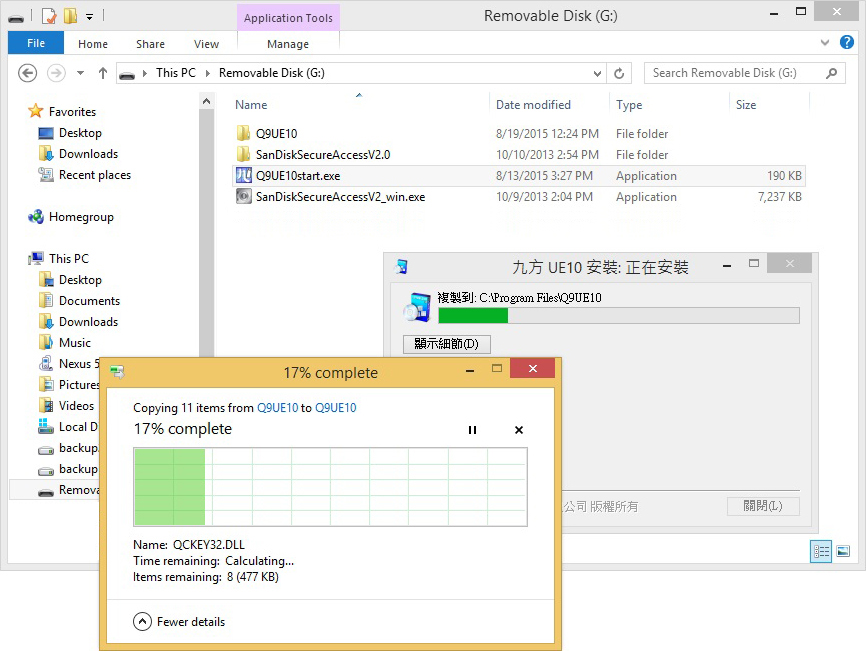Open Music folder under This PC
This screenshot has height=651, width=866.
[x=75, y=342]
